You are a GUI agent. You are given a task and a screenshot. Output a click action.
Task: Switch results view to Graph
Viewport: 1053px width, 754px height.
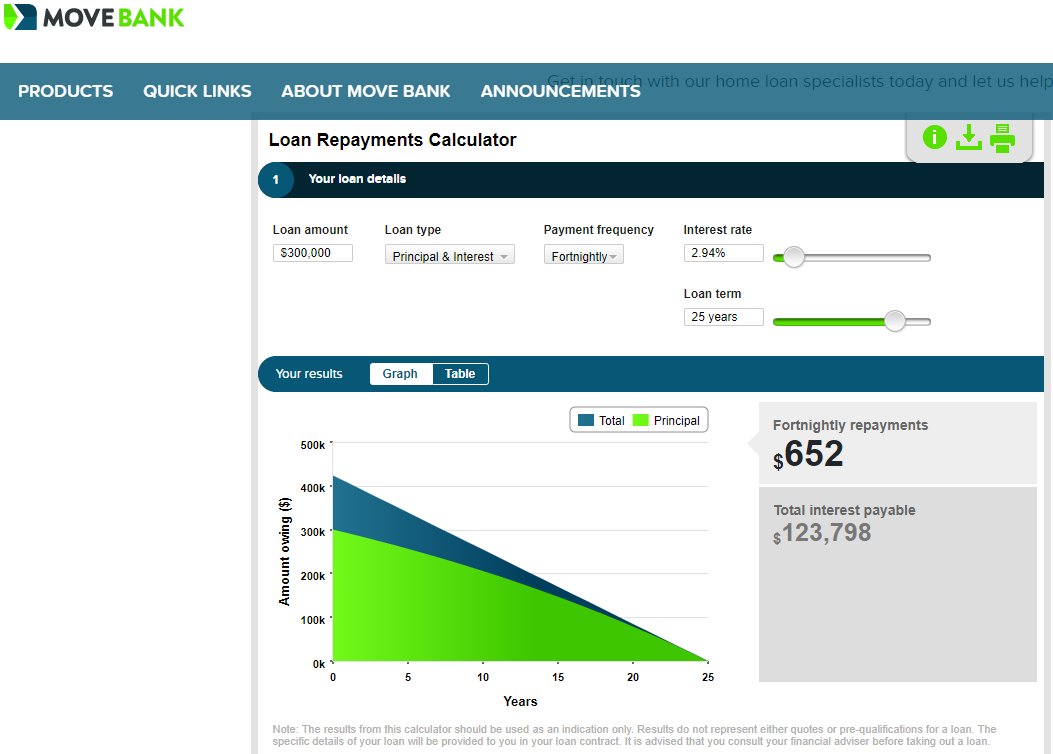click(400, 374)
